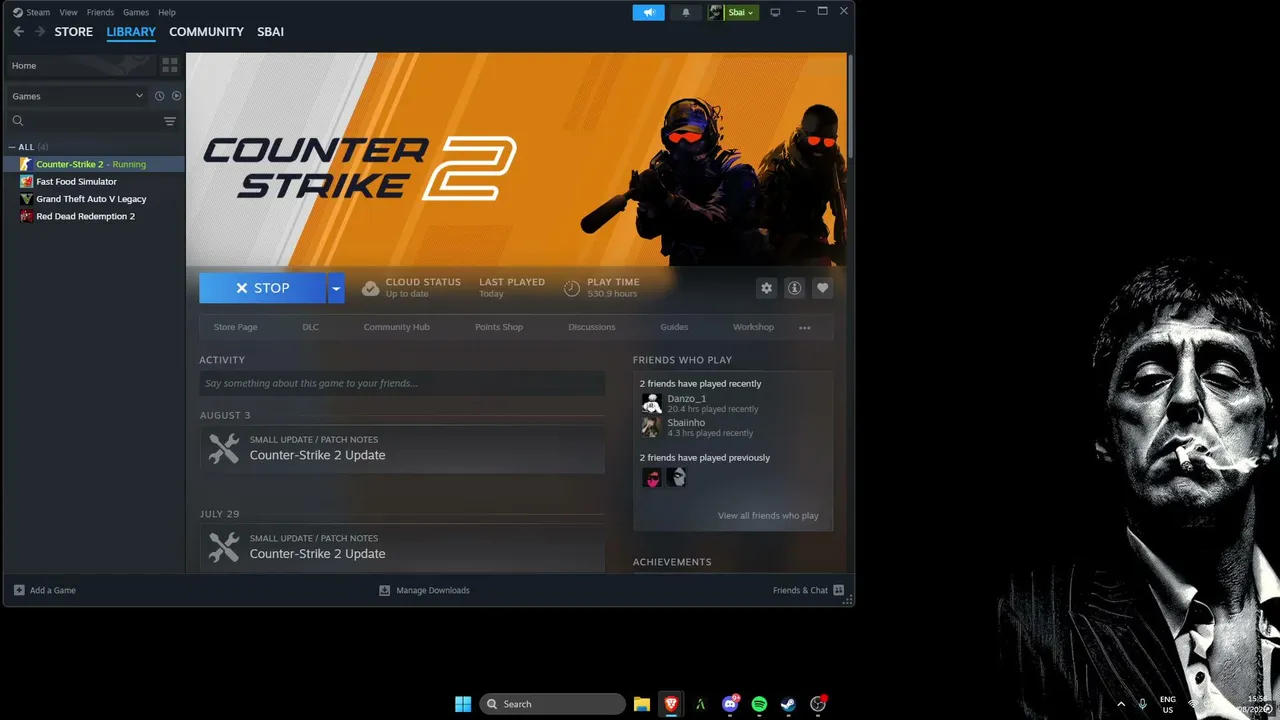Open Brave browser from taskbar
The width and height of the screenshot is (1280, 720).
(x=671, y=704)
